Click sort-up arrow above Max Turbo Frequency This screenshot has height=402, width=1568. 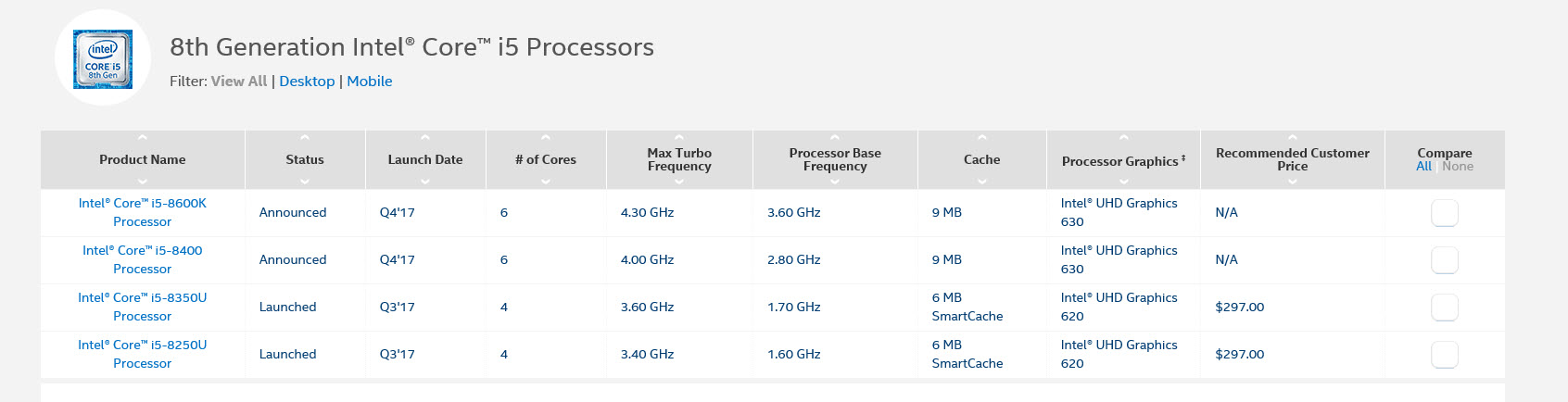tap(679, 138)
